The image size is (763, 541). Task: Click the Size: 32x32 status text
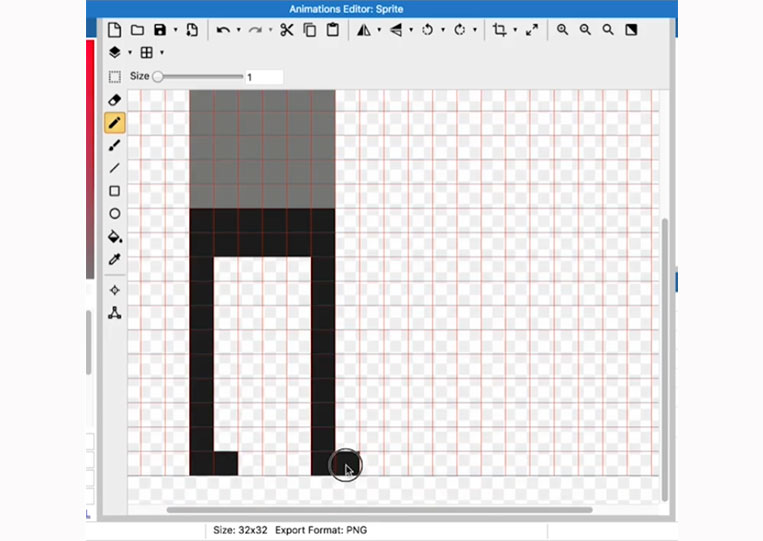[240, 530]
